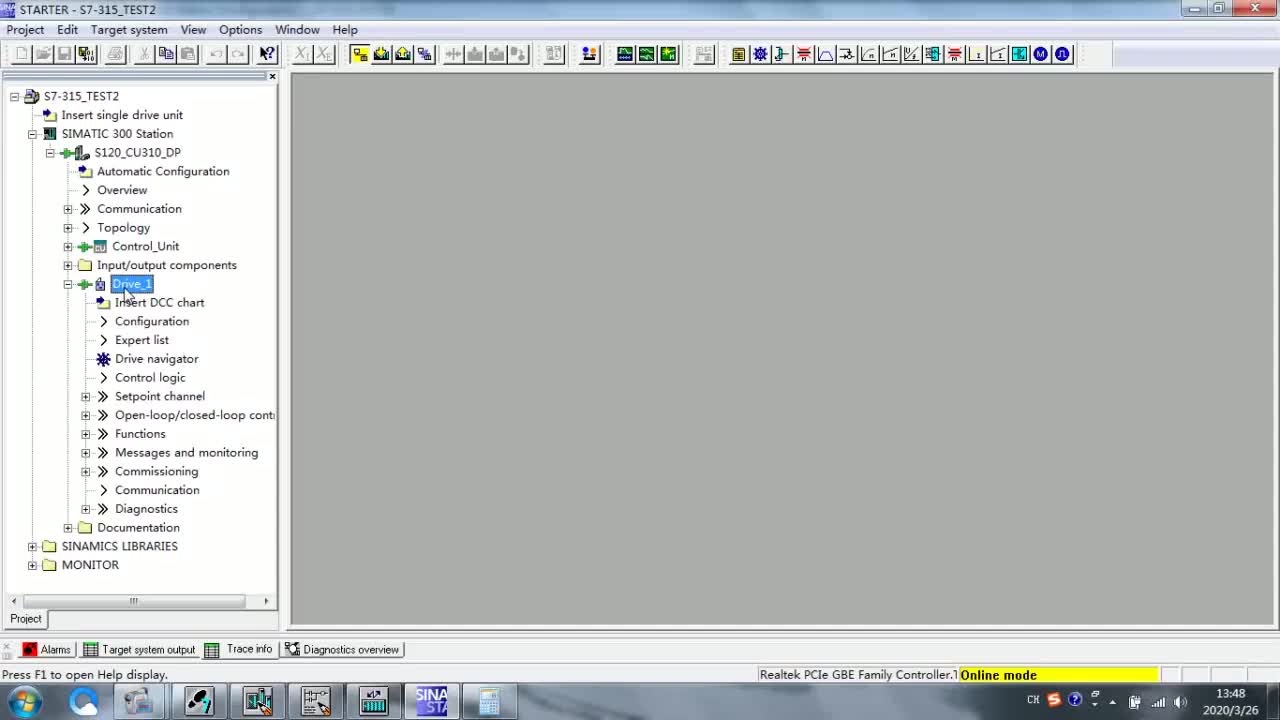
Task: Click the X_I toolbar icon
Action: click(302, 54)
